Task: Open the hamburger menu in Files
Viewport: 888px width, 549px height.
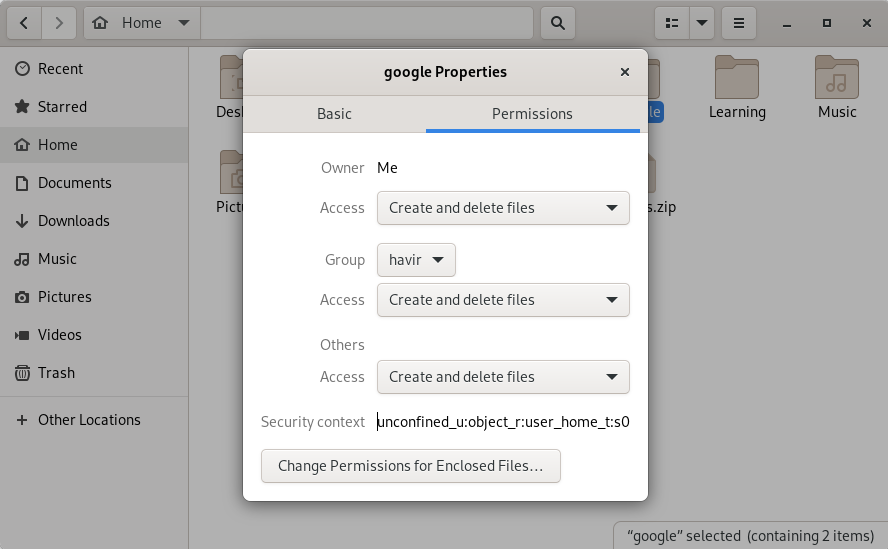Action: point(739,23)
